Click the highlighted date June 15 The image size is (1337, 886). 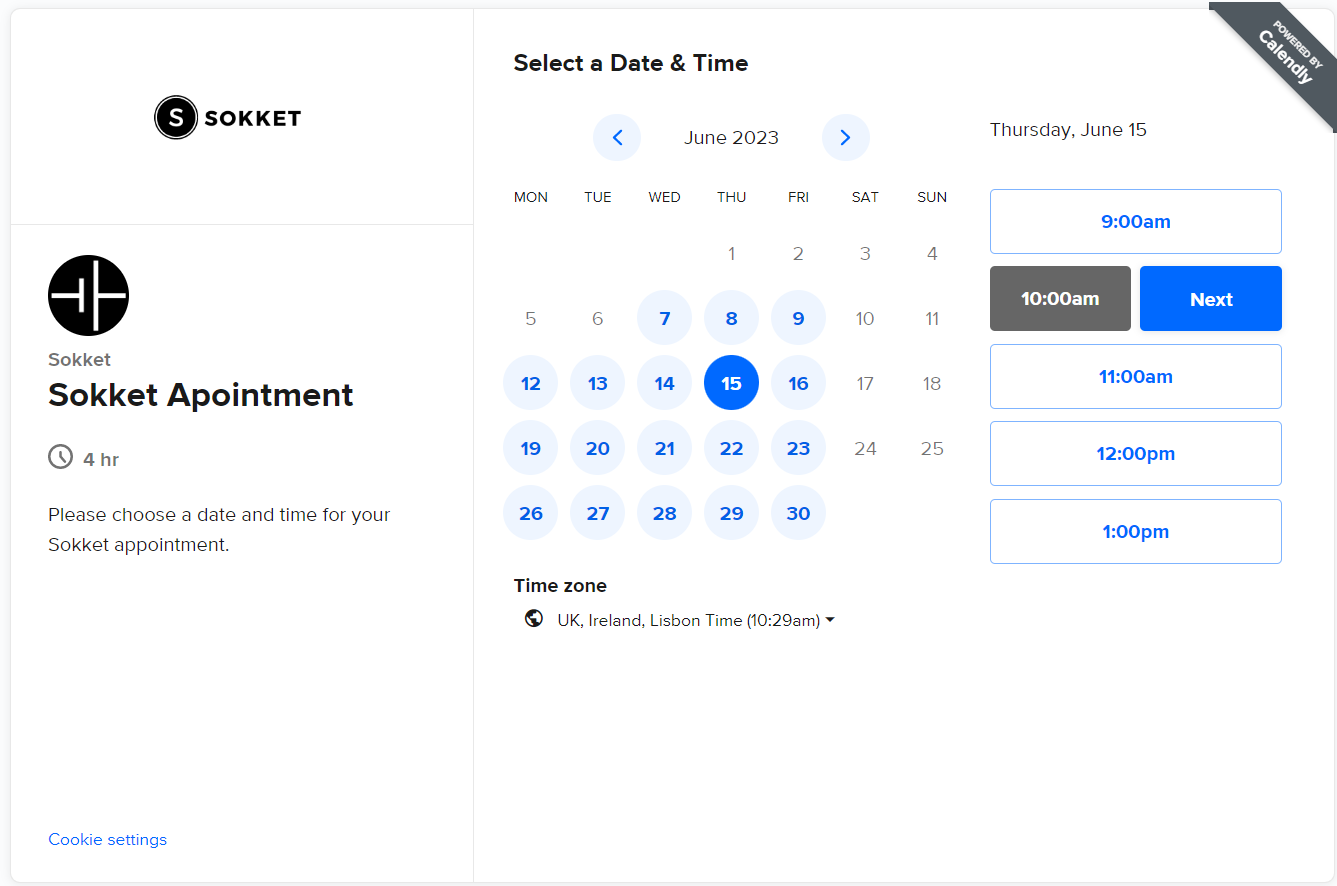pyautogui.click(x=732, y=384)
